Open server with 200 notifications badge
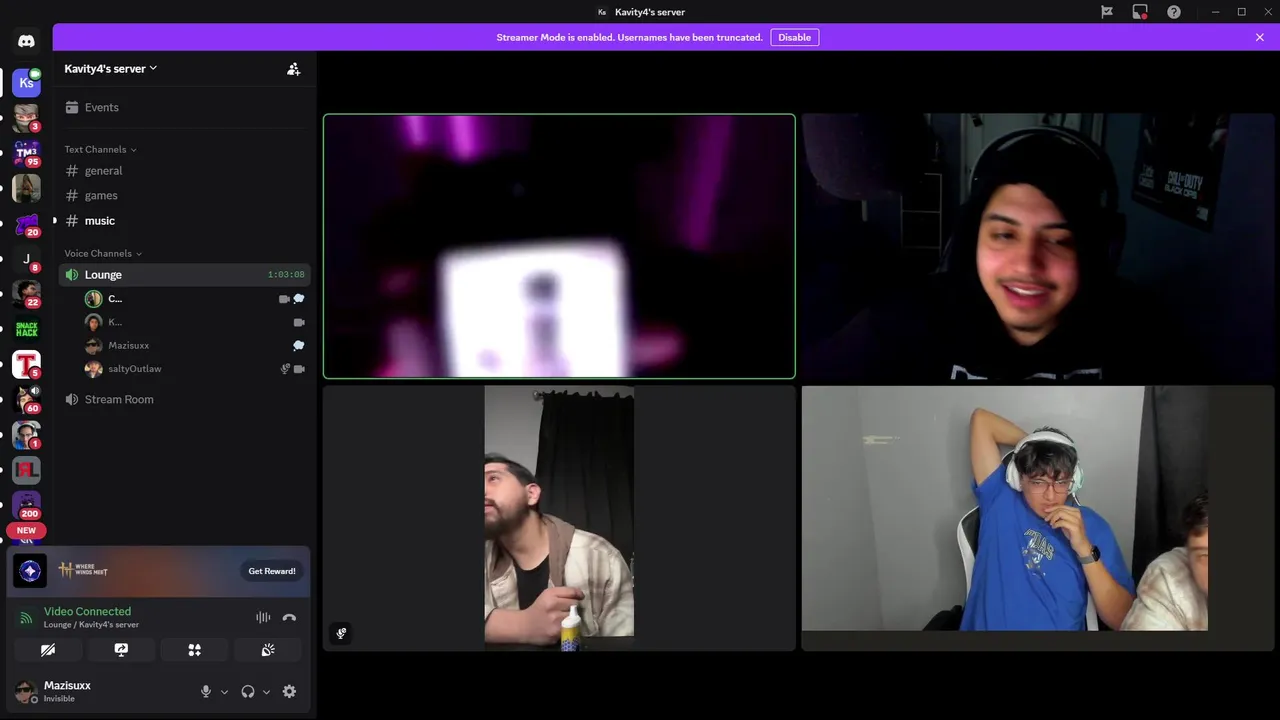This screenshot has width=1280, height=720. 26,505
